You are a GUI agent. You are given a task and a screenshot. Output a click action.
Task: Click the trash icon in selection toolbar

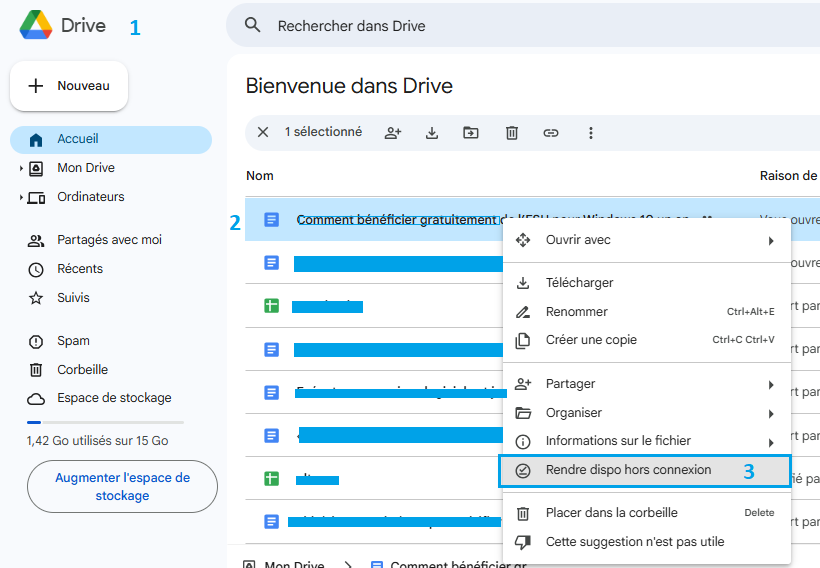point(511,133)
